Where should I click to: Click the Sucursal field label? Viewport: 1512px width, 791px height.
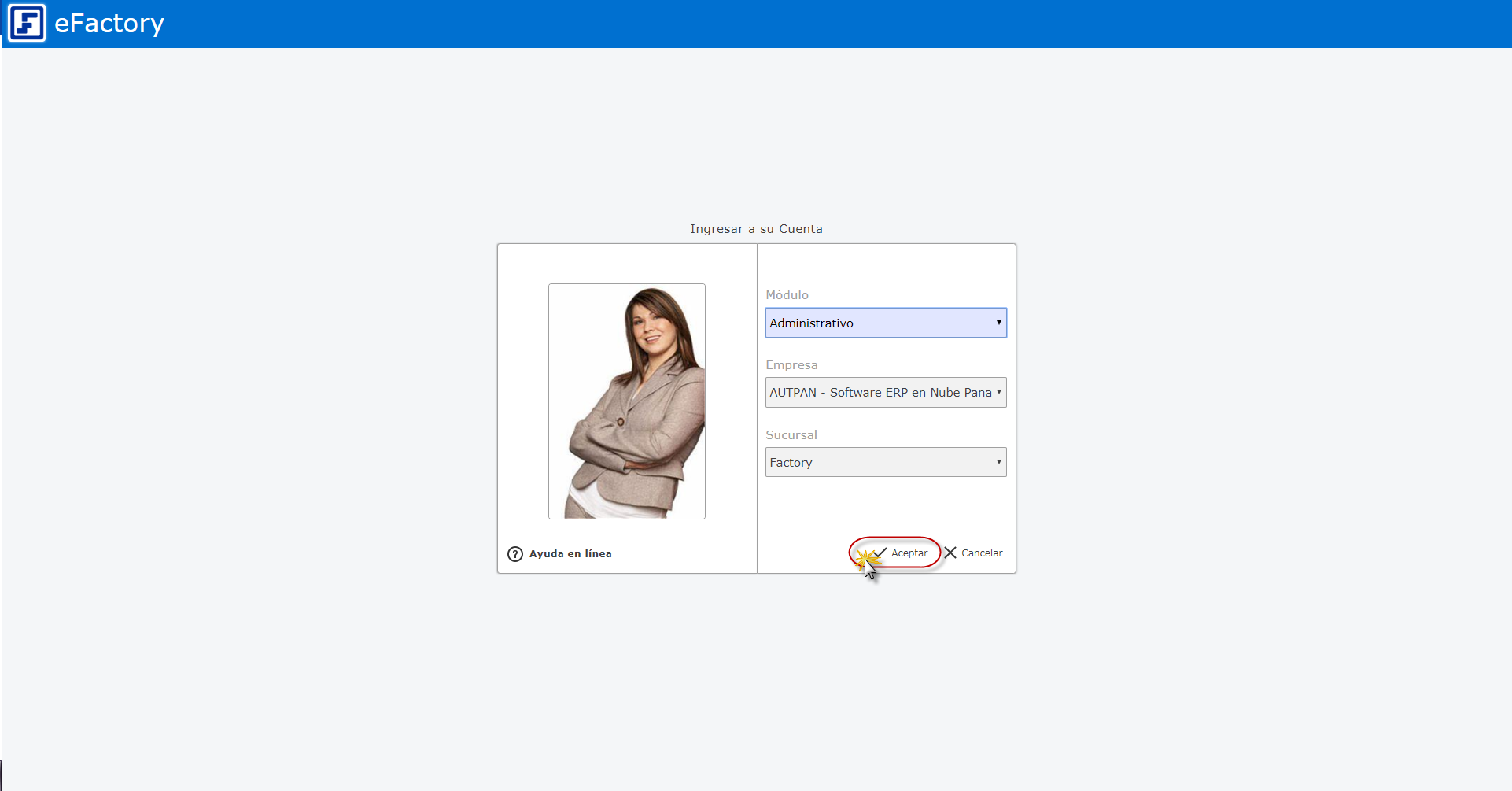791,434
